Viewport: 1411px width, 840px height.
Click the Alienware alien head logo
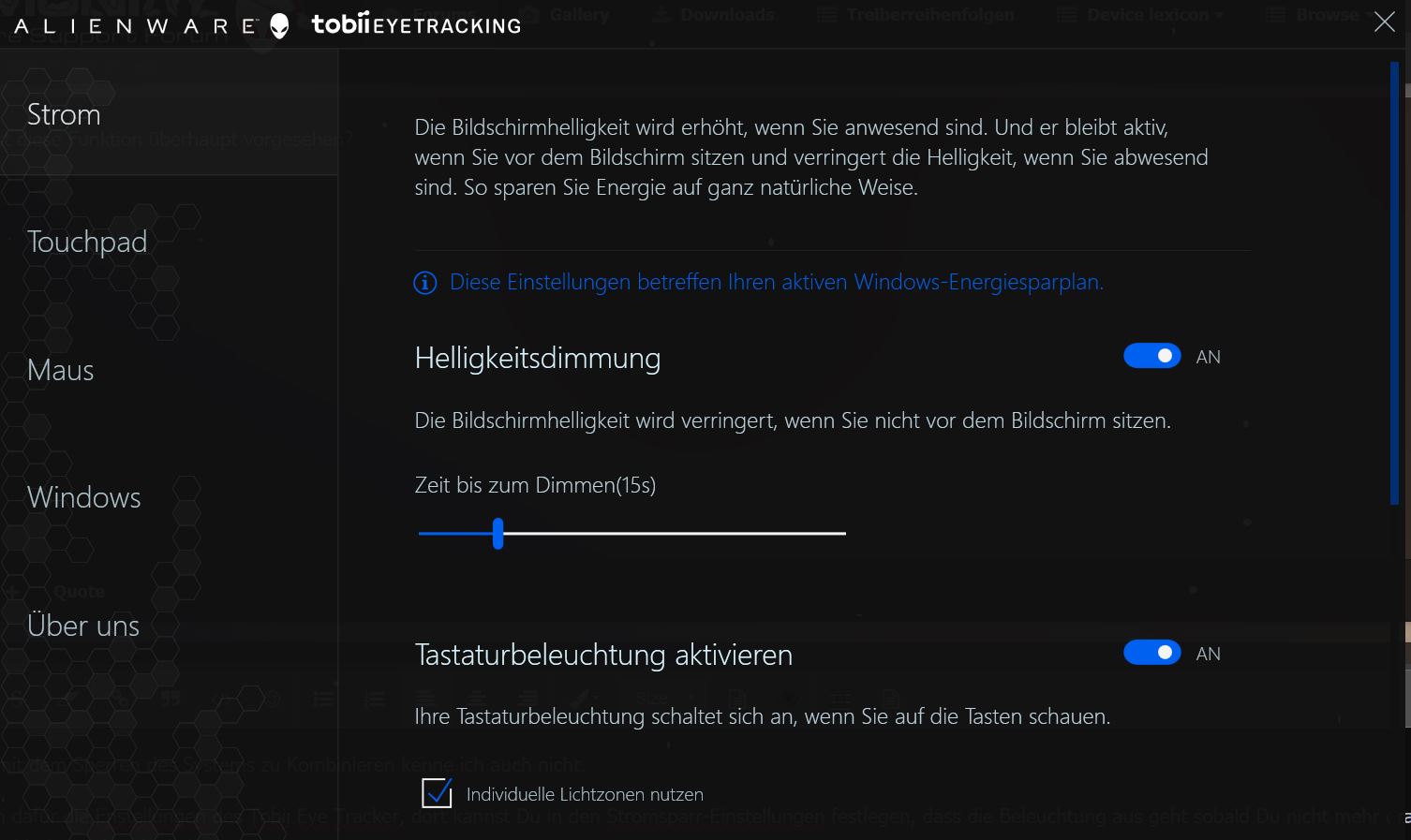click(279, 25)
